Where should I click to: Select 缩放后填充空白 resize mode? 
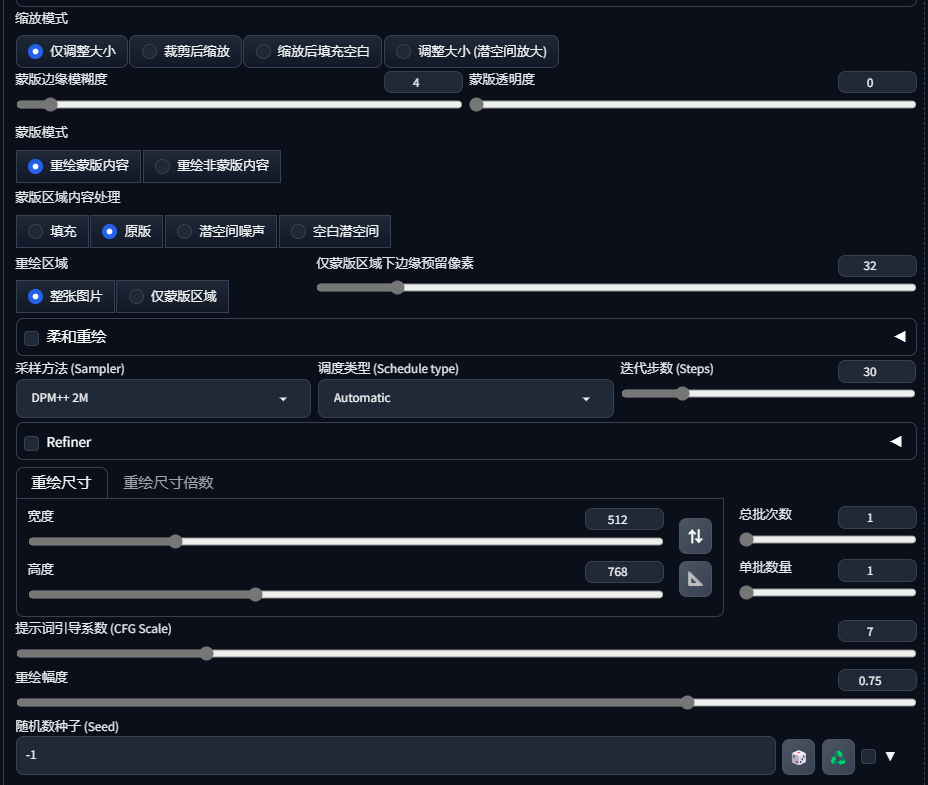tap(312, 52)
